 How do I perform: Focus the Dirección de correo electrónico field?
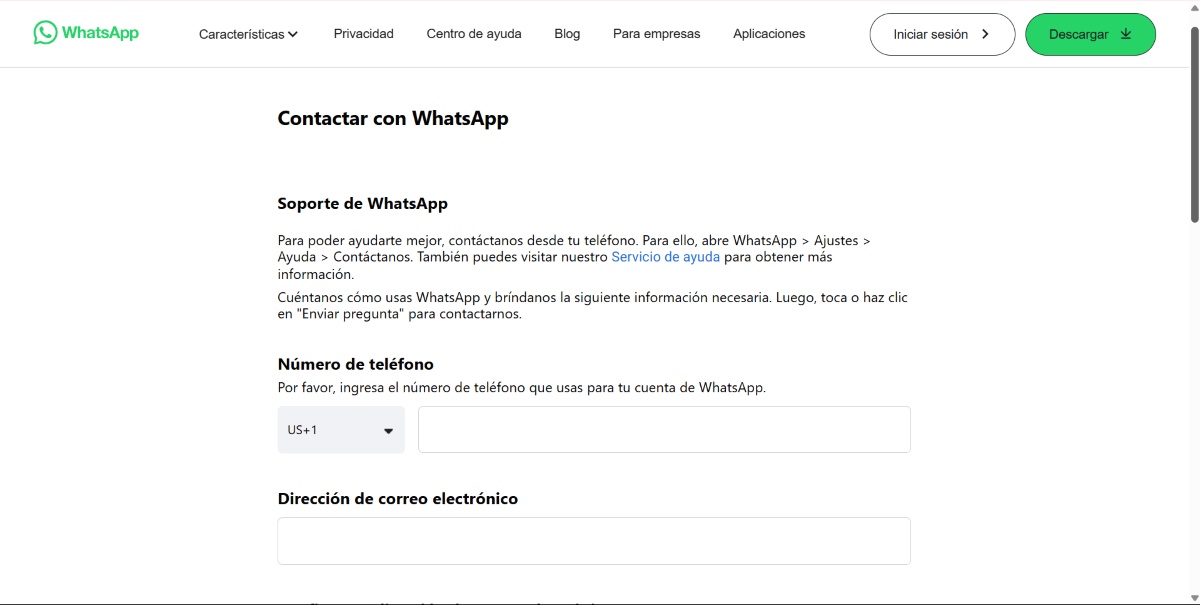pyautogui.click(x=594, y=541)
